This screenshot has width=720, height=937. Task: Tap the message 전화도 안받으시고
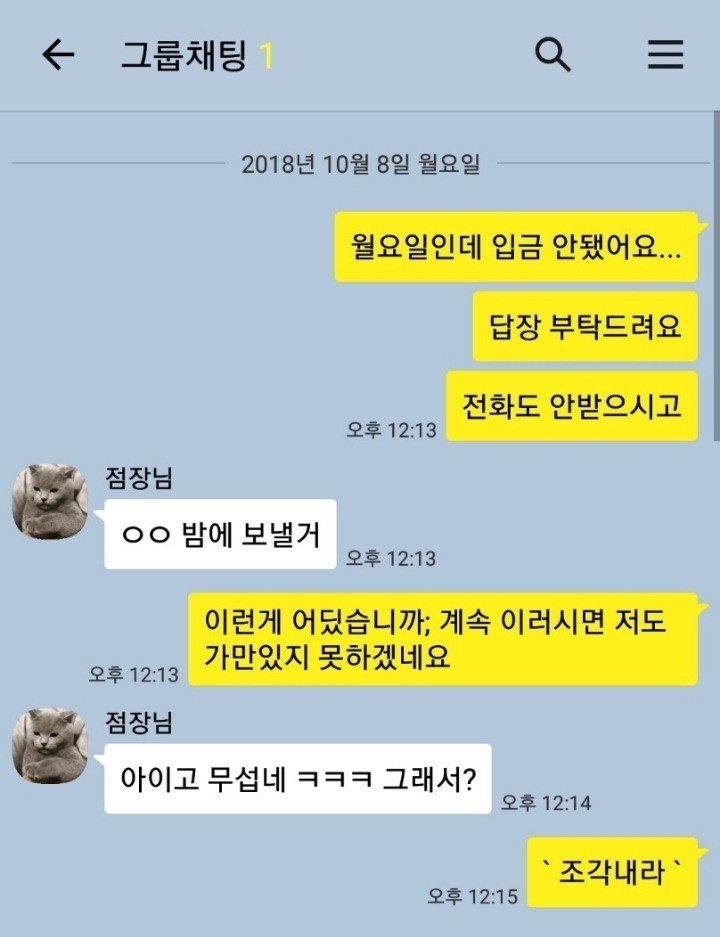coord(572,406)
